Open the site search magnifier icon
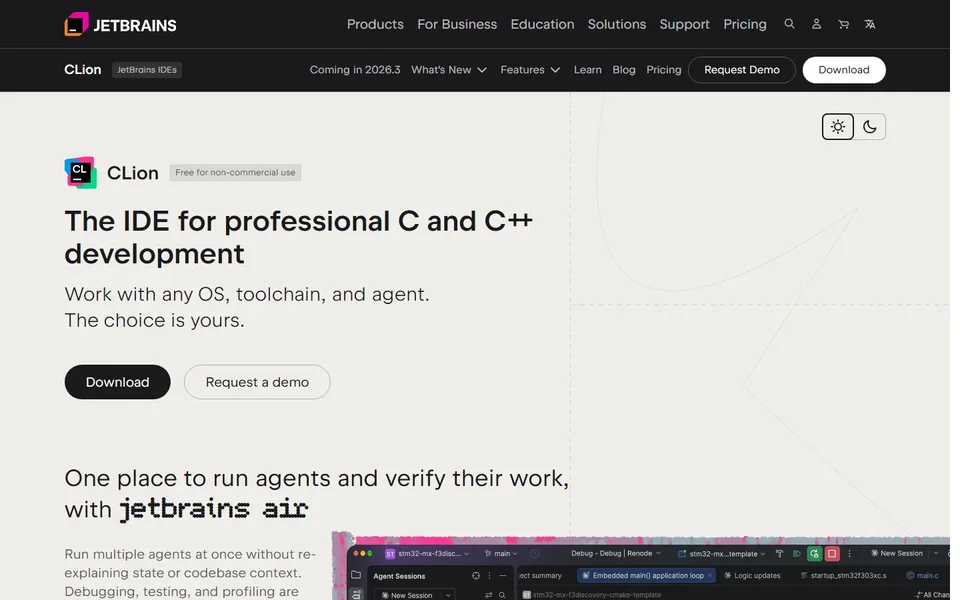This screenshot has height=600, width=960. [789, 24]
